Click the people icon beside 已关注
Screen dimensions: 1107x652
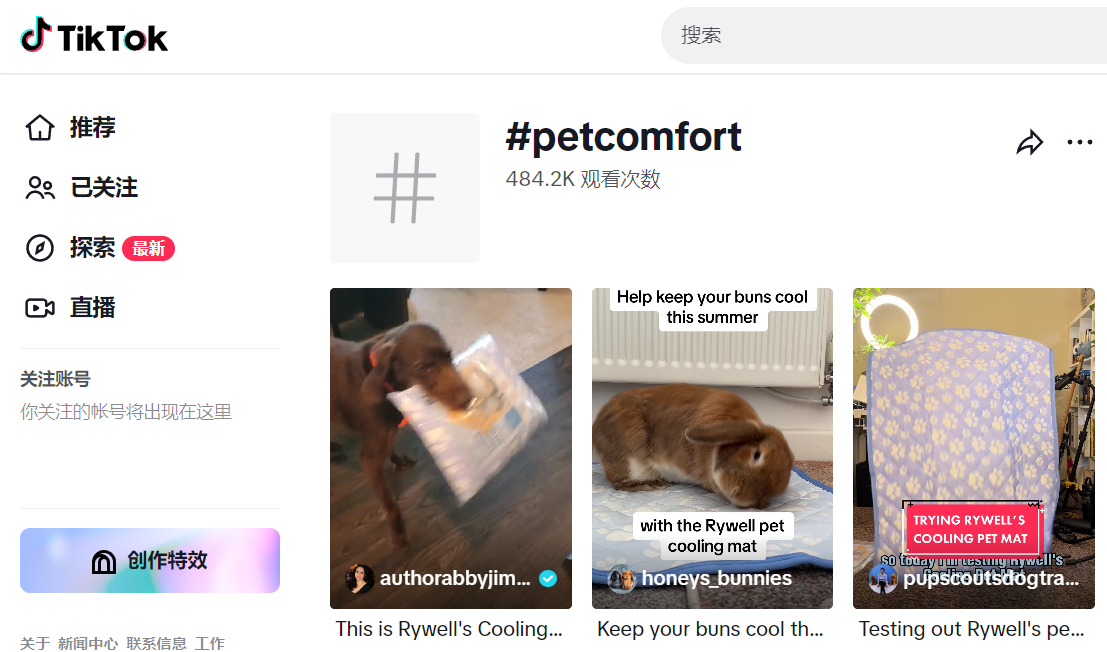pyautogui.click(x=40, y=188)
